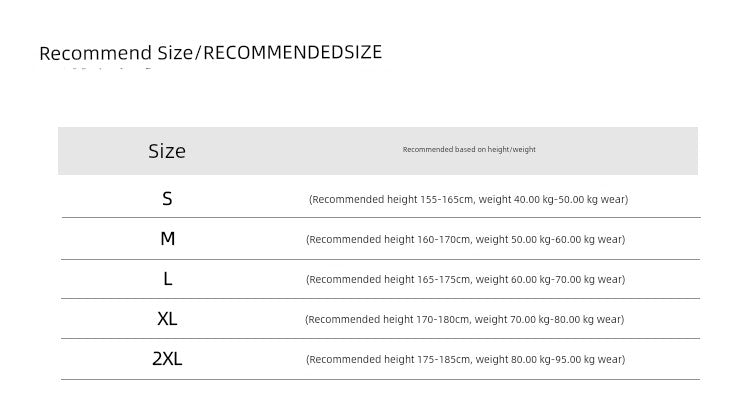This screenshot has width=750, height=420.
Task: Select the M size label
Action: (x=167, y=238)
